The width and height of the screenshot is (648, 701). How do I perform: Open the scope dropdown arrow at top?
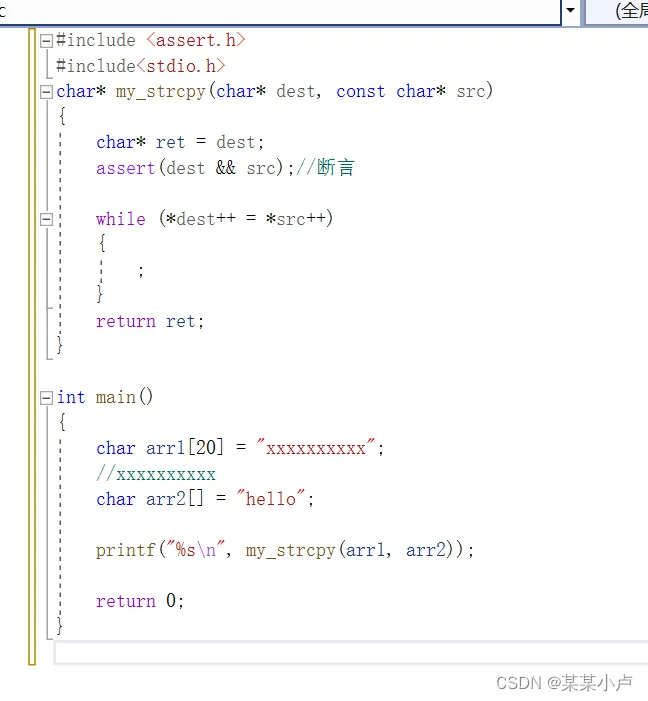tap(571, 10)
